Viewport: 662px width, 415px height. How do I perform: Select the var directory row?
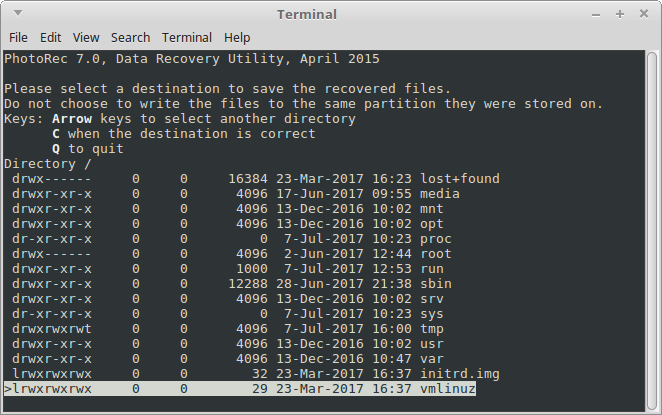(x=228, y=359)
